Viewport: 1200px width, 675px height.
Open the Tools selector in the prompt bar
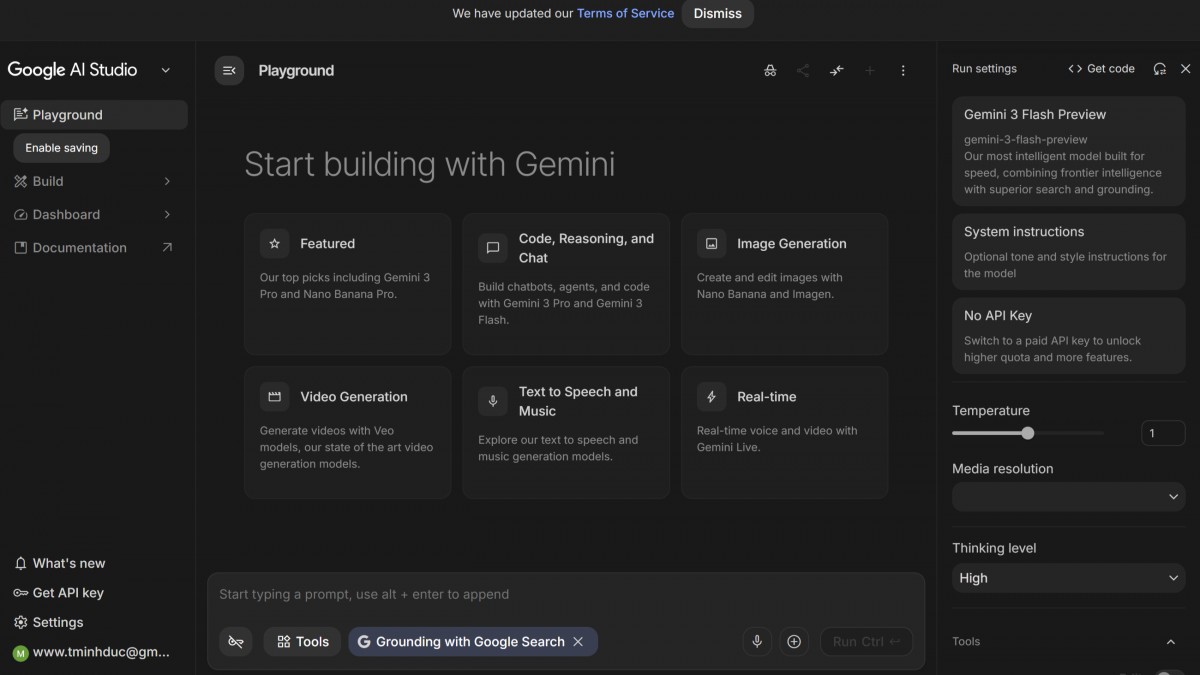coord(301,641)
